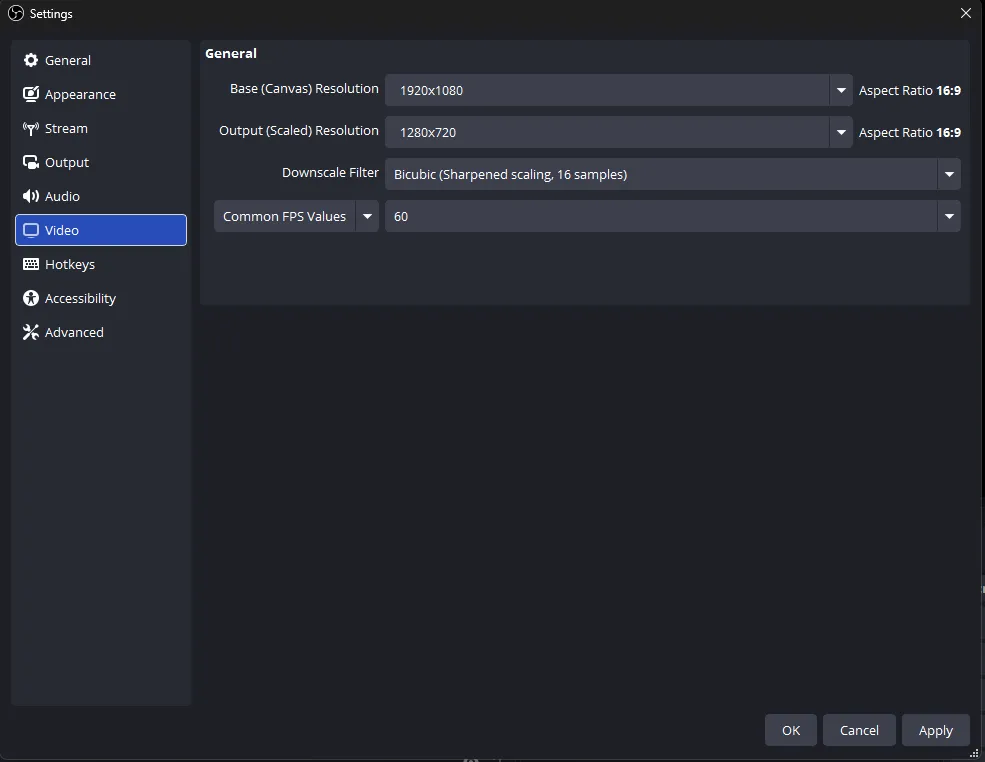Open the Common FPS Values selector
The height and width of the screenshot is (762, 985).
click(x=367, y=216)
